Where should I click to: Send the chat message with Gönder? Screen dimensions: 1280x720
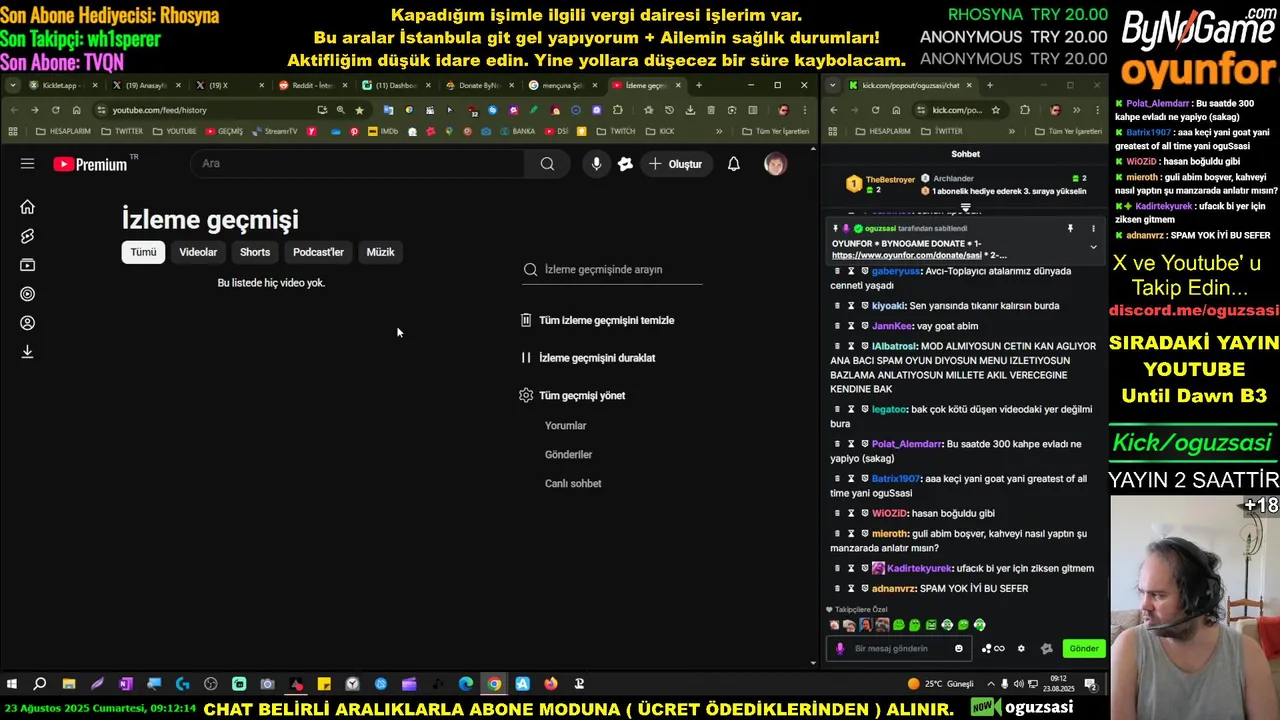pyautogui.click(x=1084, y=649)
